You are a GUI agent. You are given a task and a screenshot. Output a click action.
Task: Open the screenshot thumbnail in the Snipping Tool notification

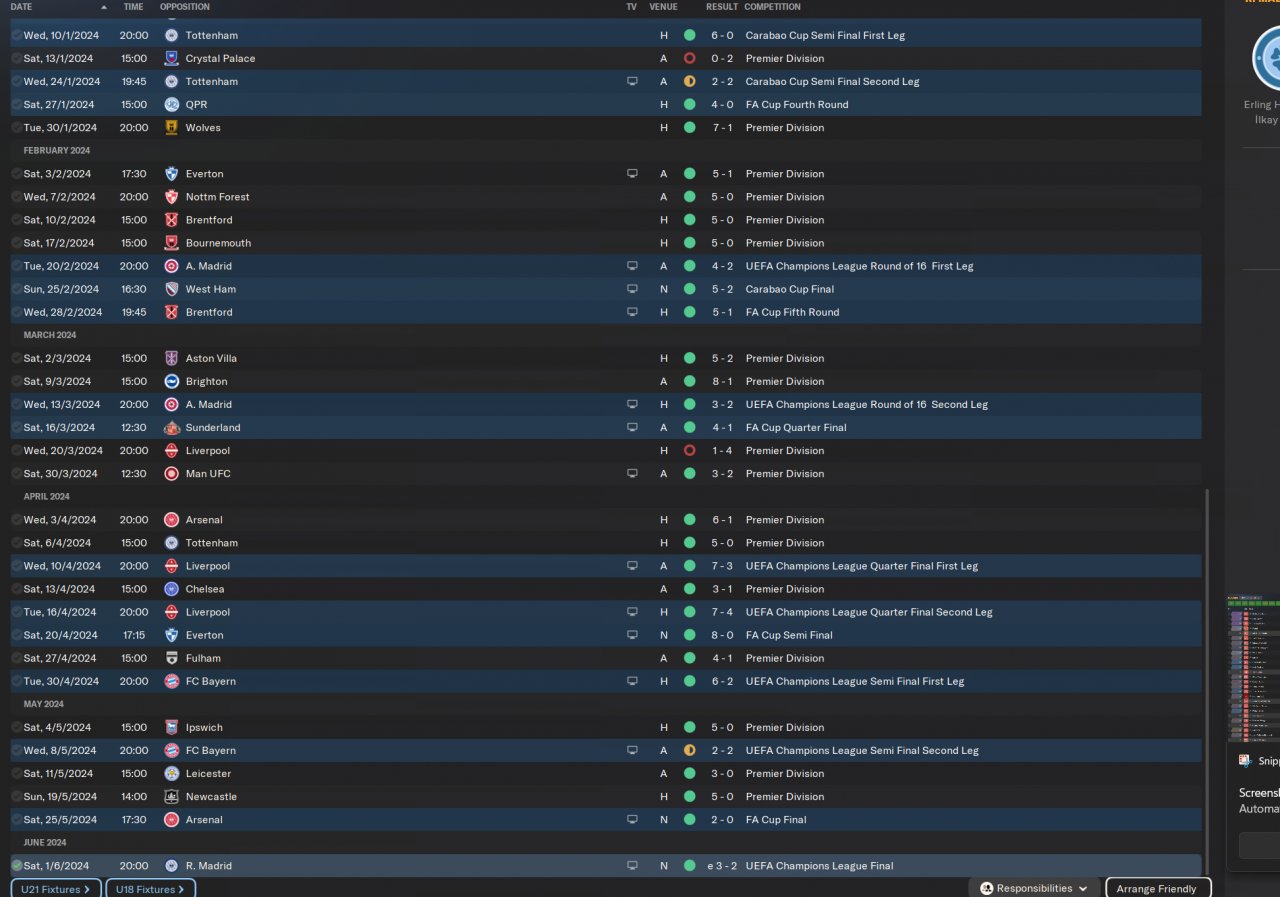(x=1254, y=668)
